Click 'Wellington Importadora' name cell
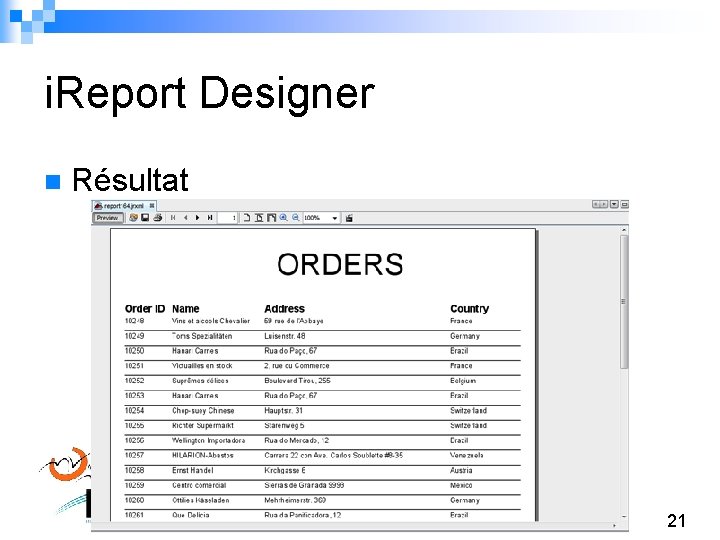 tap(208, 440)
